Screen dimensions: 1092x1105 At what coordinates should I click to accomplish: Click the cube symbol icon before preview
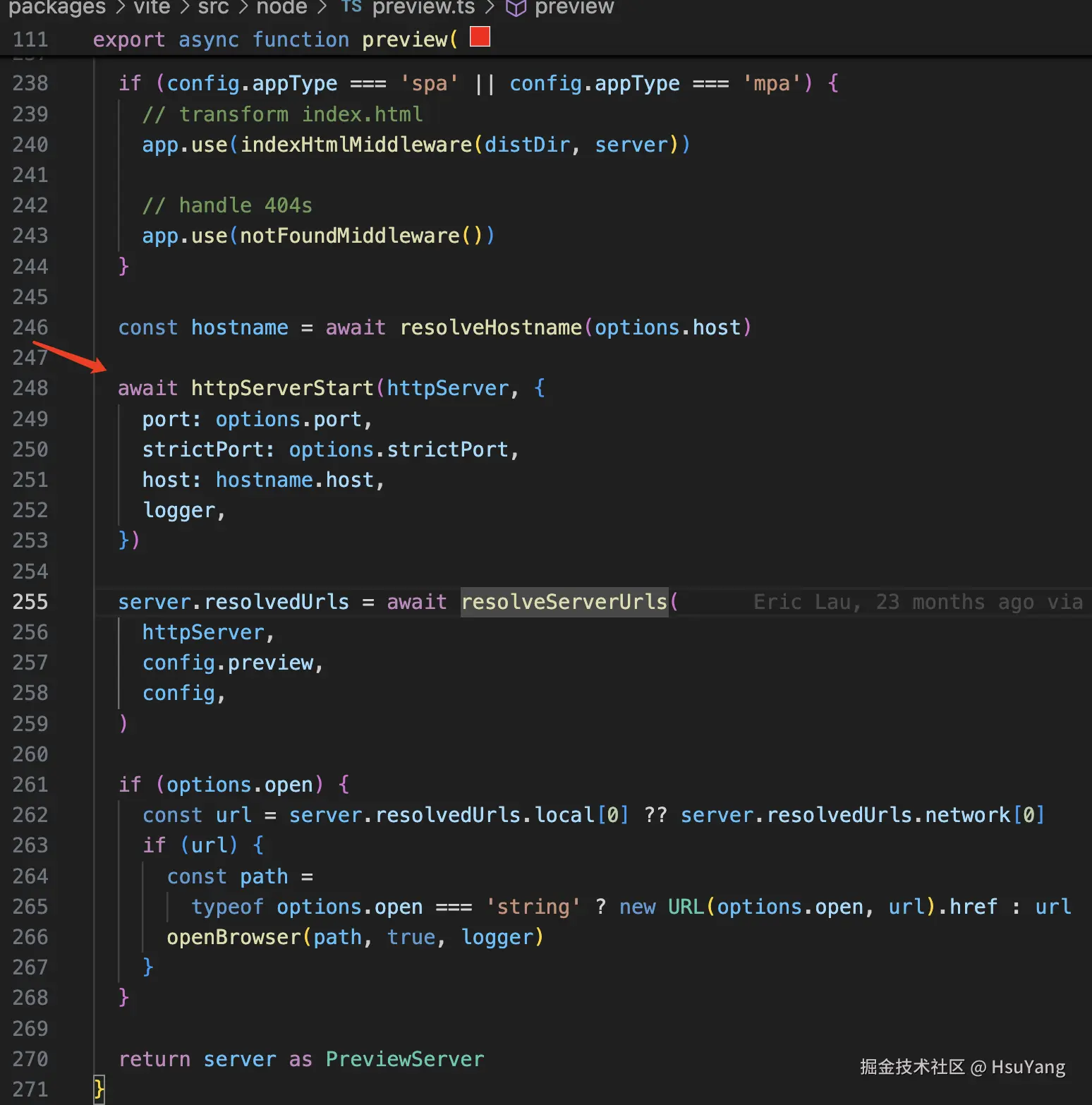(x=516, y=8)
